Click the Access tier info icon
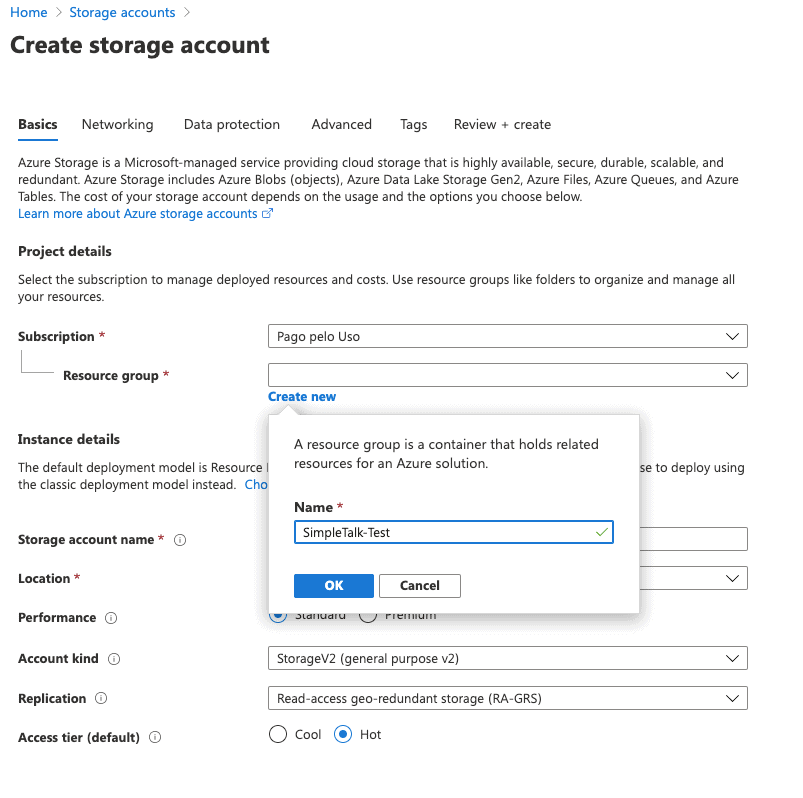Image resolution: width=803 pixels, height=798 pixels. [155, 738]
